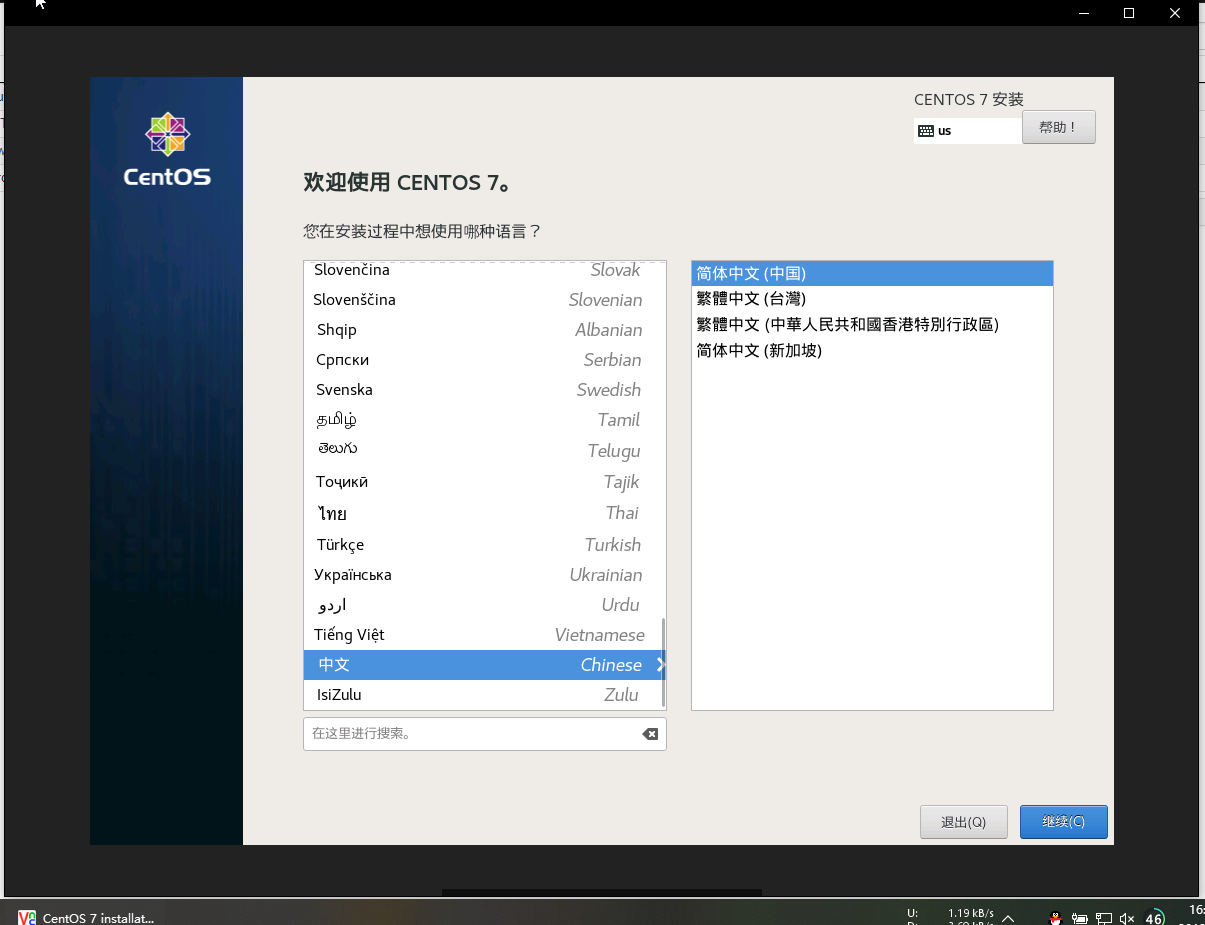
Task: Open help with the 帮助! button
Action: click(x=1058, y=127)
